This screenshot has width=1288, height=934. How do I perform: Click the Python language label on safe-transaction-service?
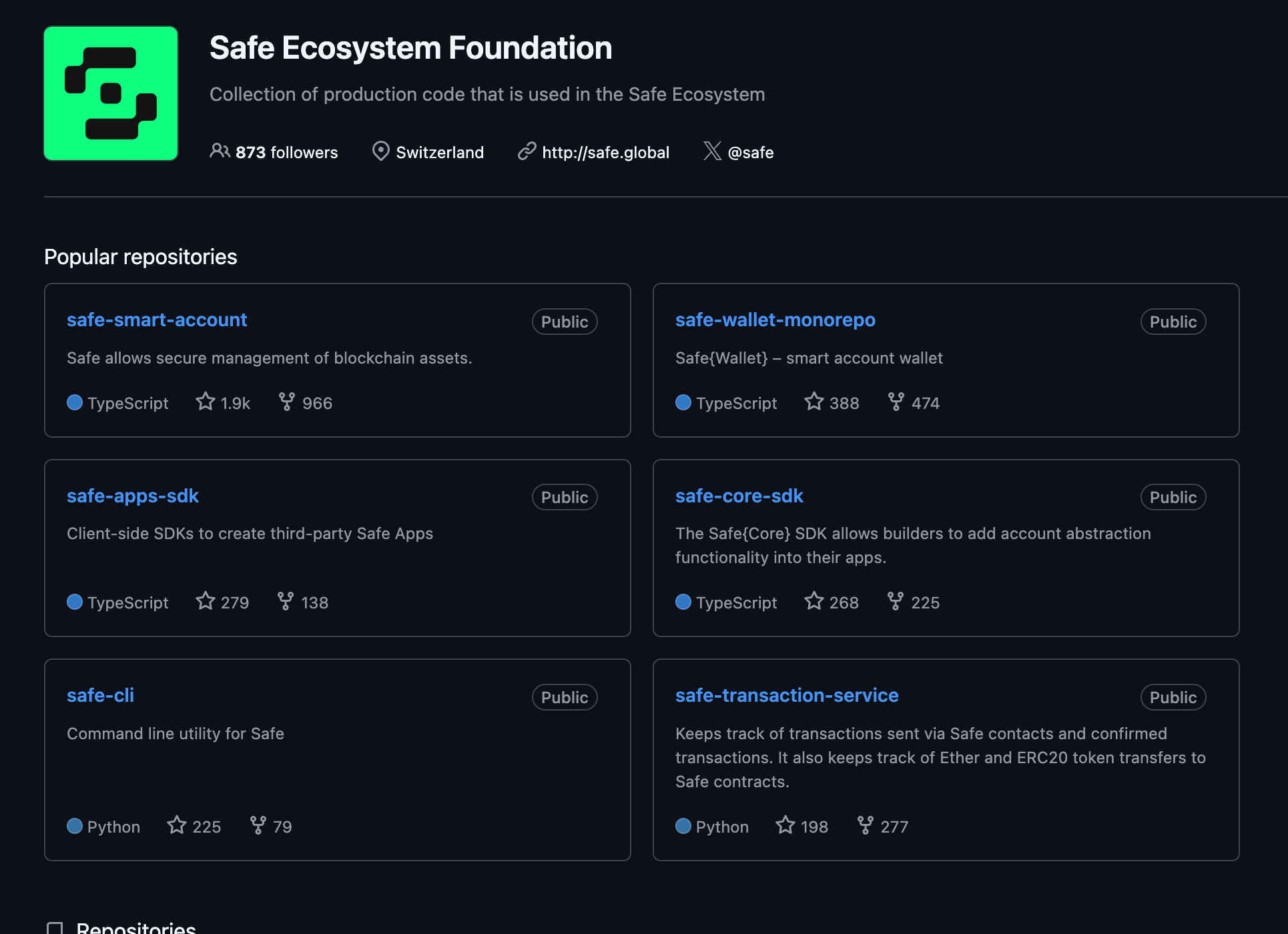722,827
